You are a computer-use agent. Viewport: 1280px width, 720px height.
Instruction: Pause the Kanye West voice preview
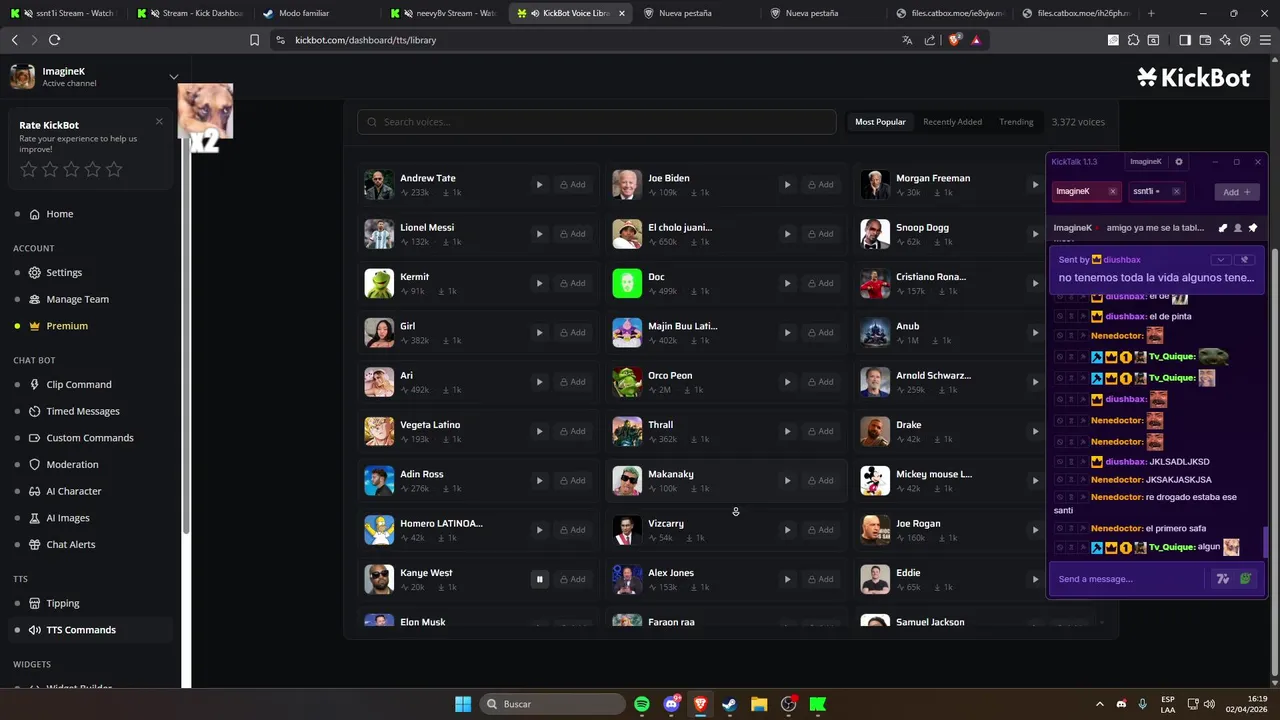point(539,579)
